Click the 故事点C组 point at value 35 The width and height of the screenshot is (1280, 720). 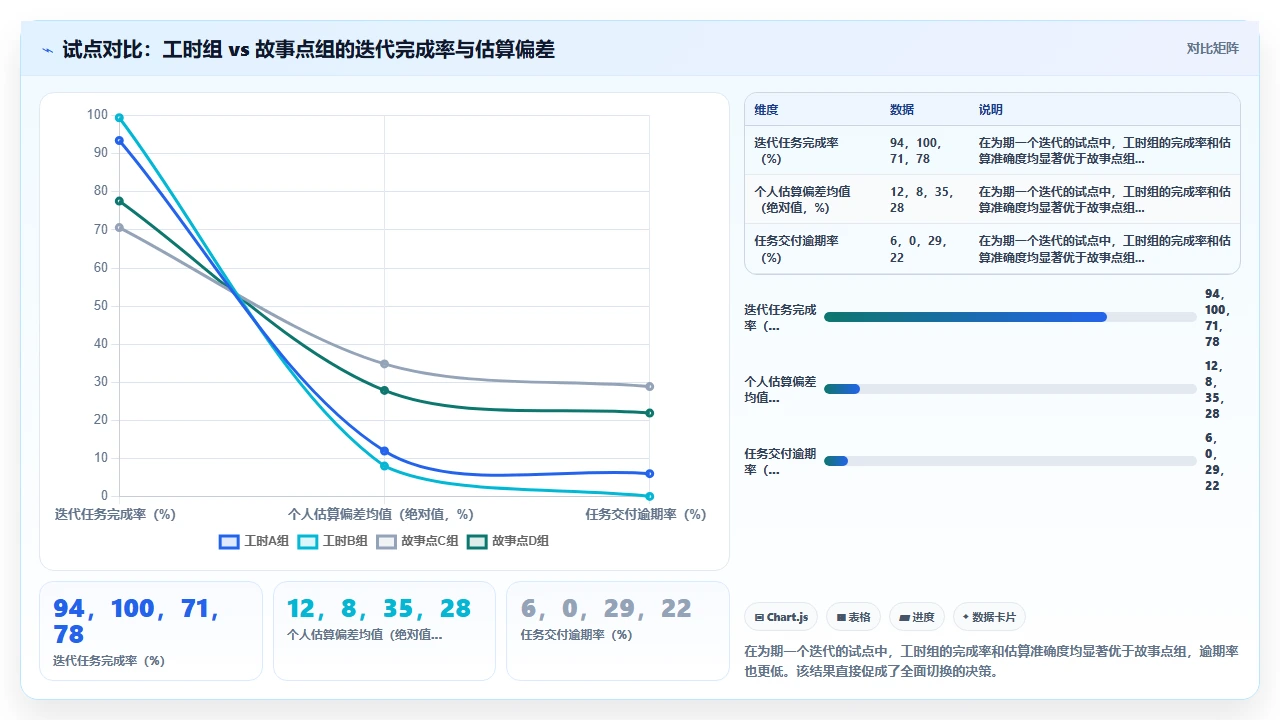384,364
